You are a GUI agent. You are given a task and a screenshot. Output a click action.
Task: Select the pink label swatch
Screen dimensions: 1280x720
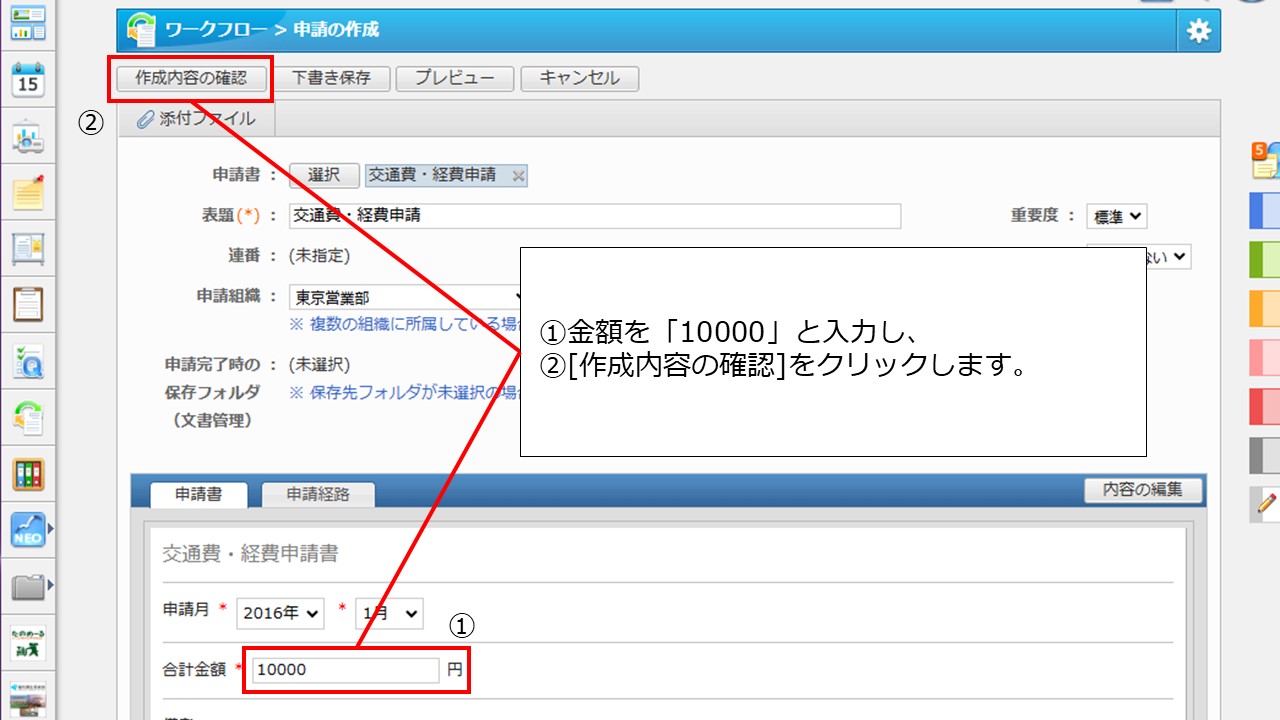[x=1265, y=358]
